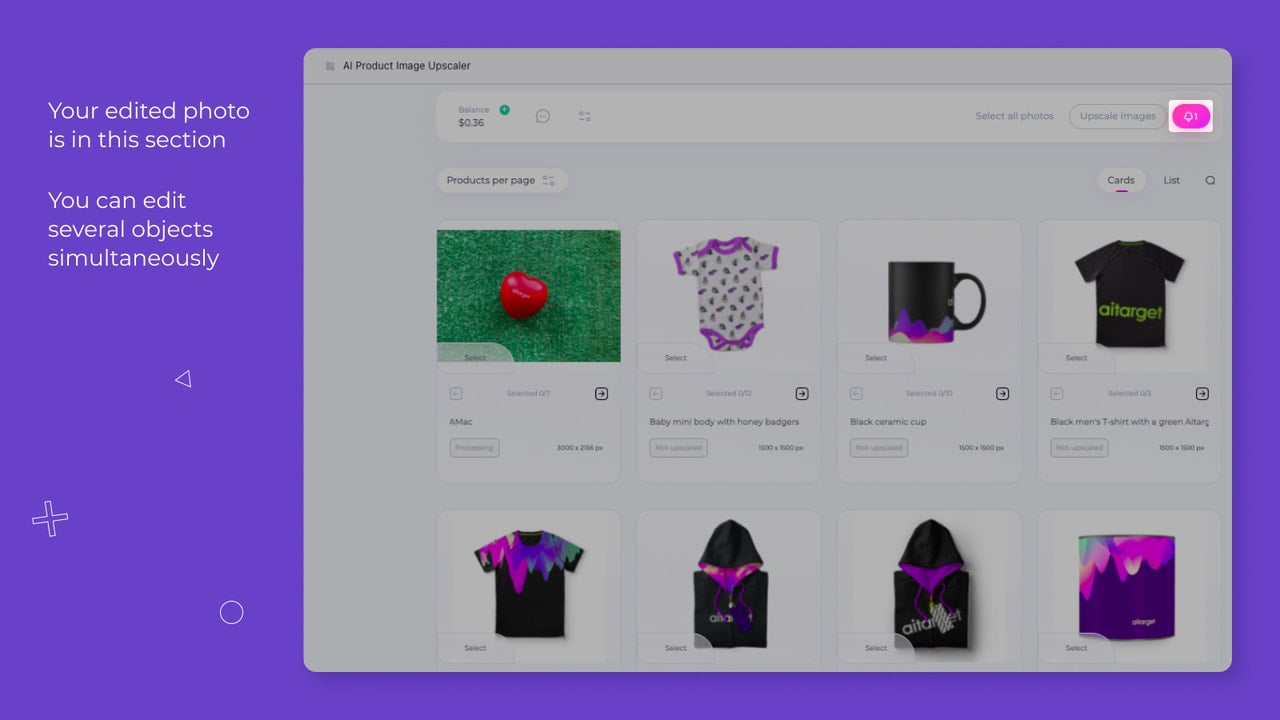Click previous image arrow on Black ceramic cup card
The width and height of the screenshot is (1280, 720).
(856, 394)
